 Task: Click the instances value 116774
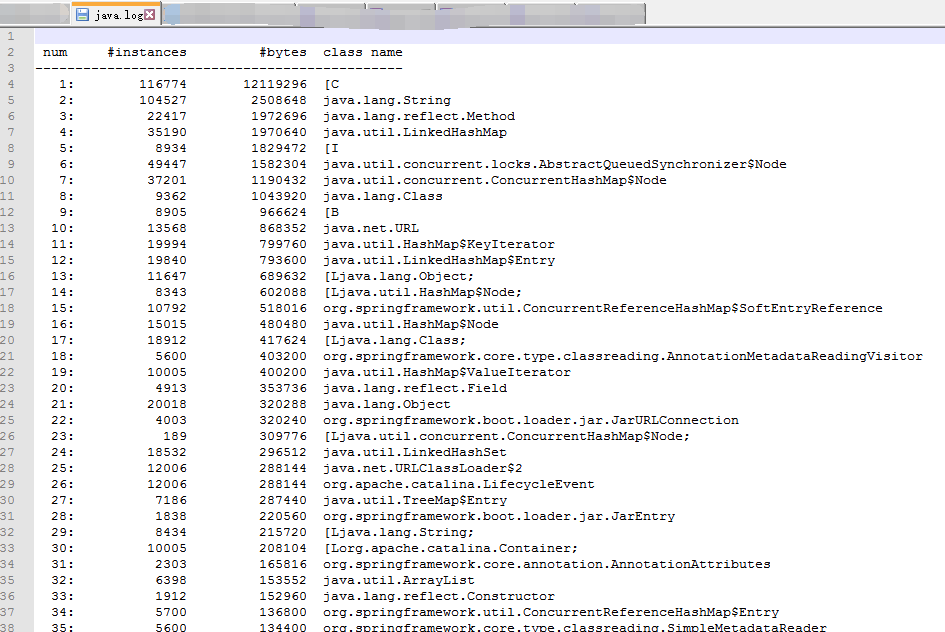(x=163, y=84)
